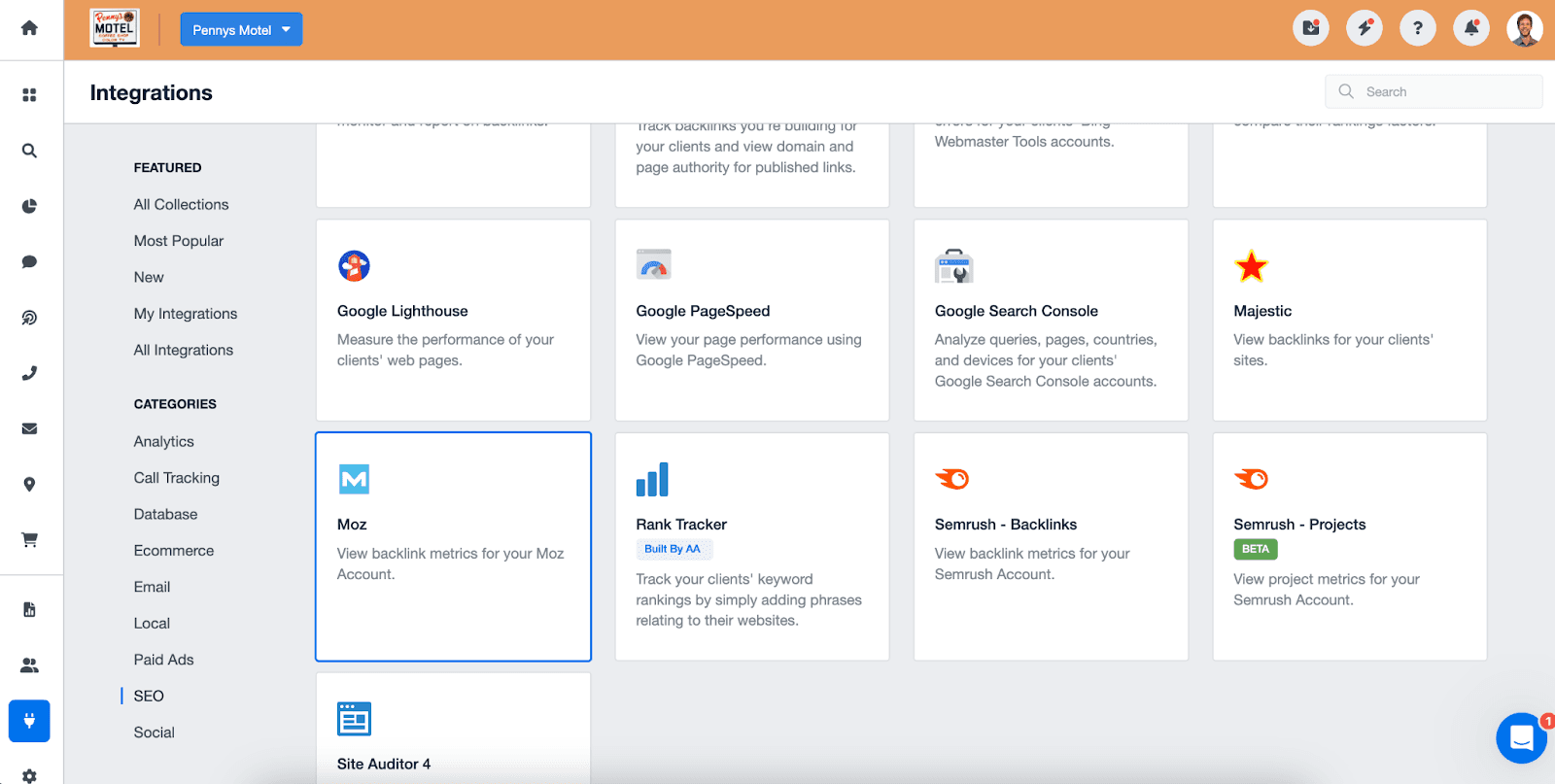
Task: Click 'View backlinks for your clients' sites.'
Action: (x=1333, y=350)
